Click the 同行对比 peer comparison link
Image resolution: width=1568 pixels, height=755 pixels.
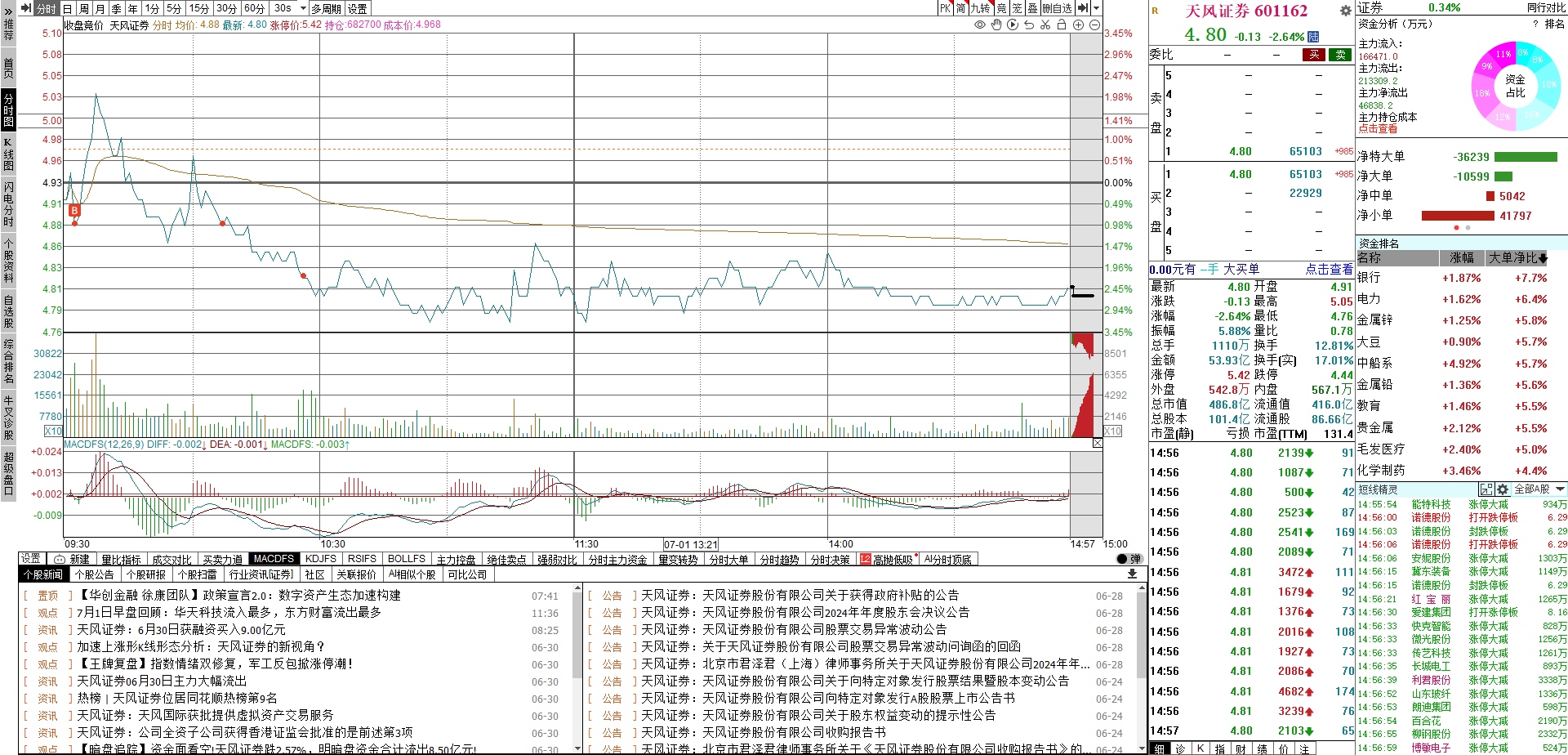1546,7
